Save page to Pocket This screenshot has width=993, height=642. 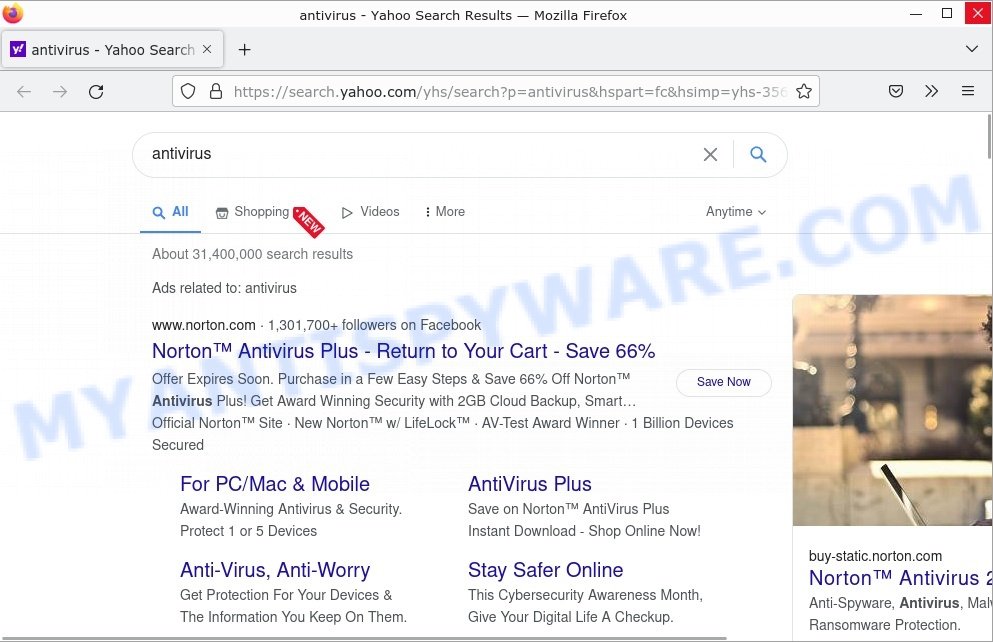tap(895, 91)
